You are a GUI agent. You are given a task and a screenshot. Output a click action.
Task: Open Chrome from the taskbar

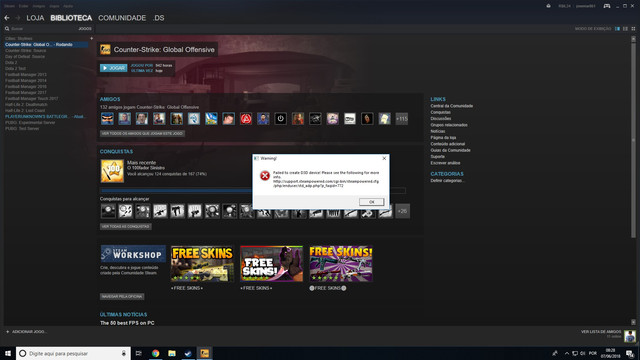(x=156, y=353)
